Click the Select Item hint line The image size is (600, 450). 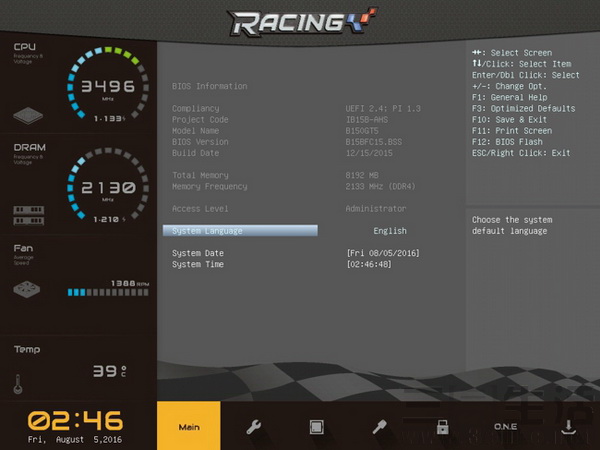(x=522, y=64)
